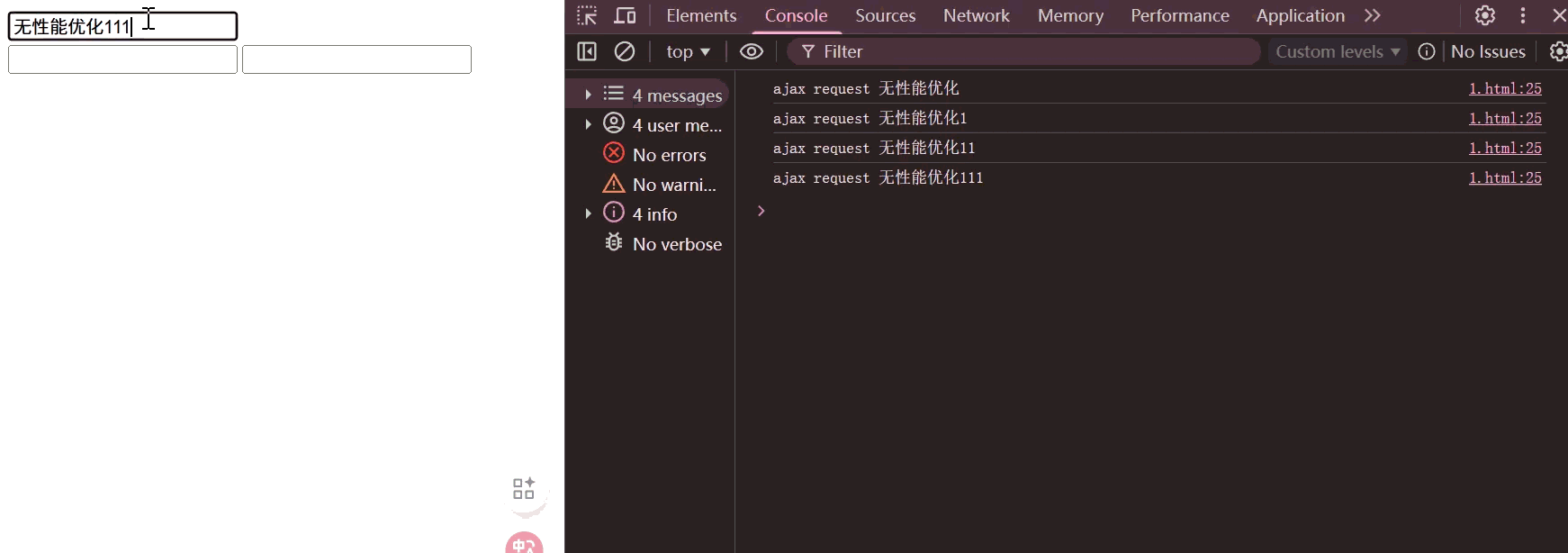
Task: Switch to the Performance tab
Action: [1180, 15]
